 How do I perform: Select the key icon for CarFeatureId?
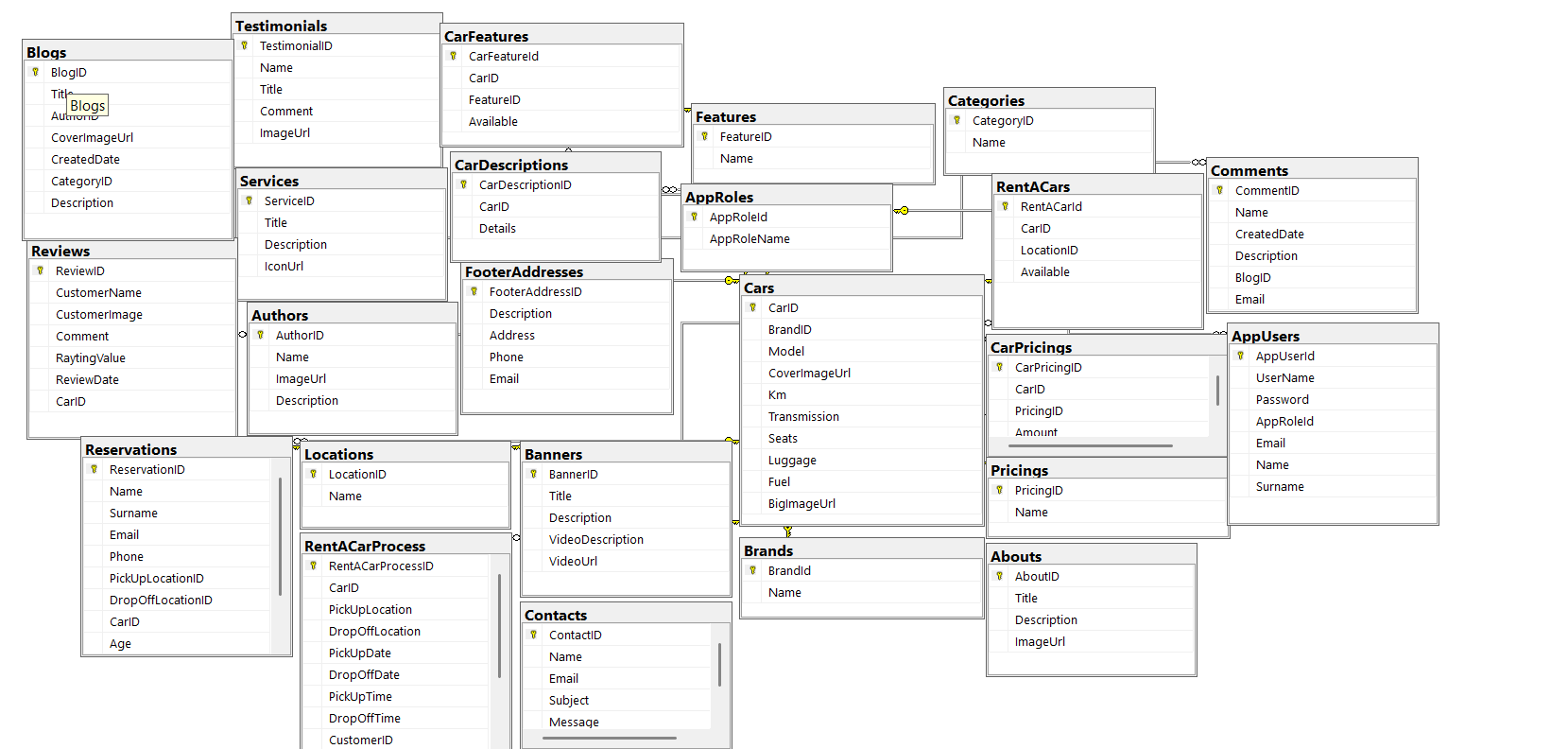point(454,56)
